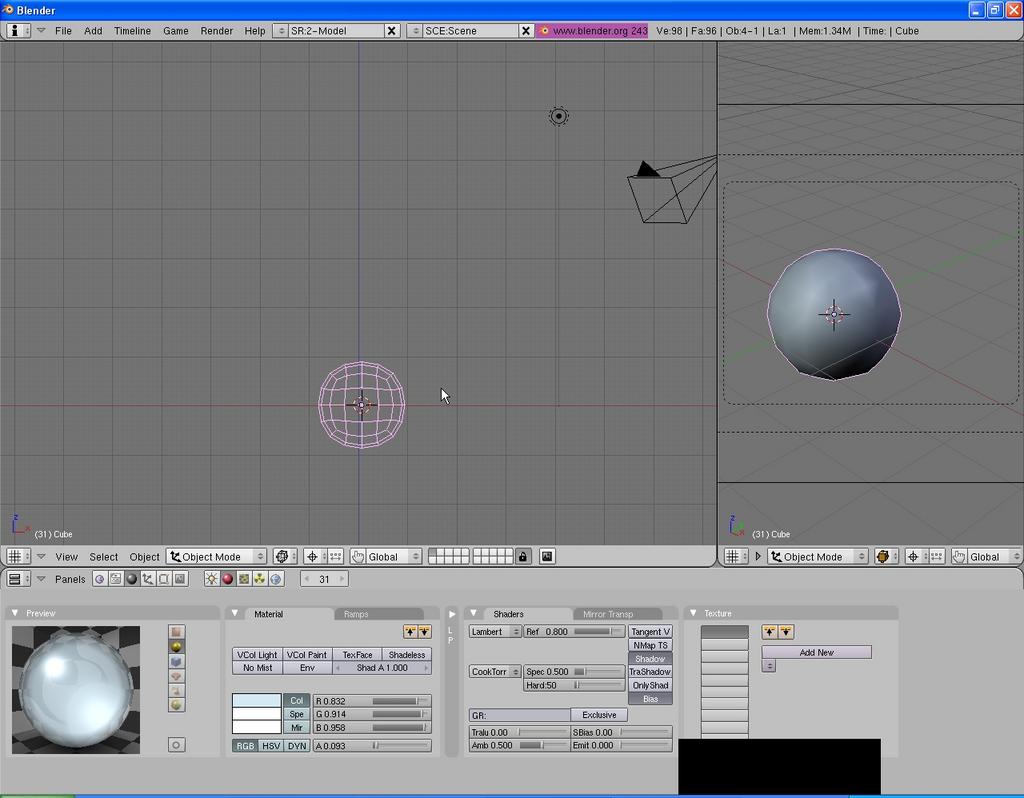Viewport: 1024px width, 798px height.
Task: Click the diffuse Col color swatch
Action: click(257, 700)
